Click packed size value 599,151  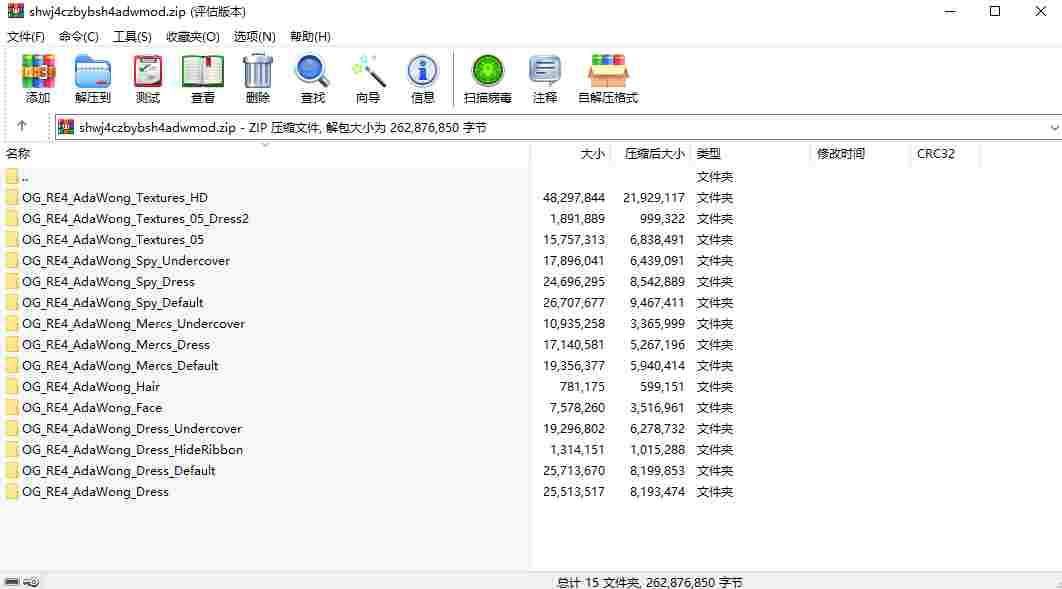pos(662,387)
